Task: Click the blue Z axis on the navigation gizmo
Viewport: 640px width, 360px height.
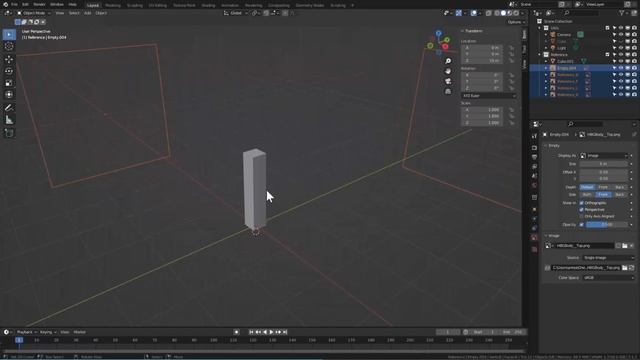Action: tap(438, 33)
